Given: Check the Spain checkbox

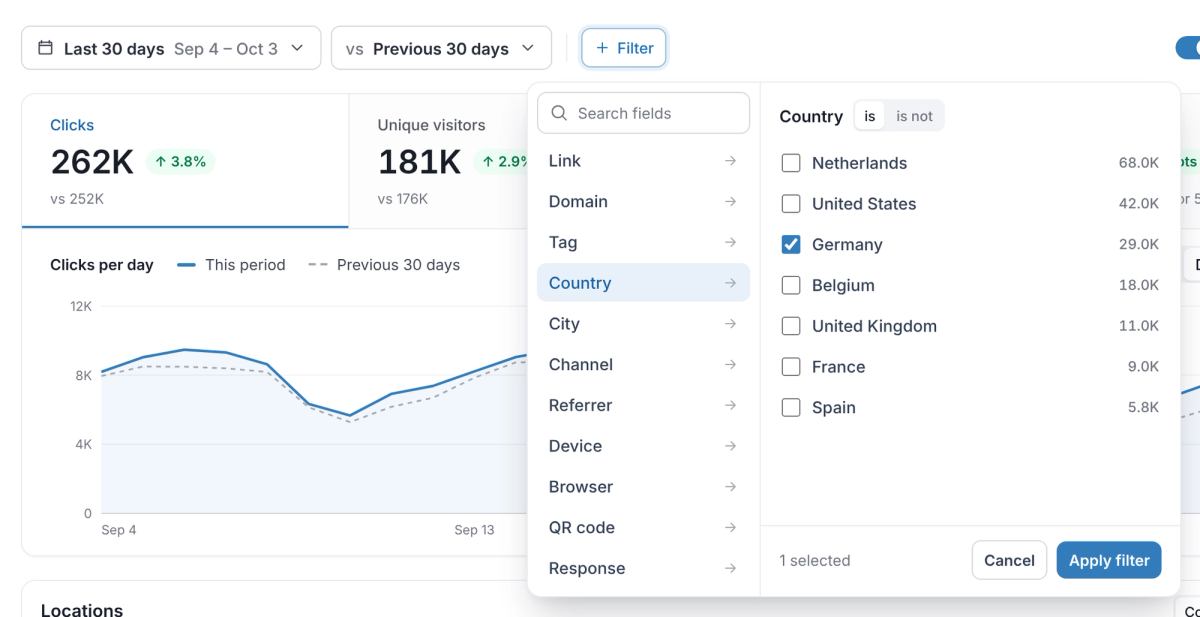Looking at the screenshot, I should pyautogui.click(x=791, y=407).
